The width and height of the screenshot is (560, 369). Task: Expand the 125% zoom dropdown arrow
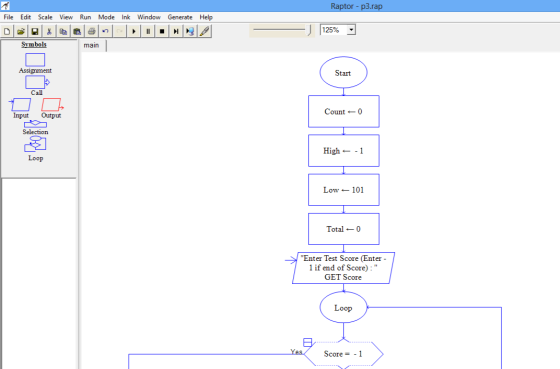tap(351, 30)
